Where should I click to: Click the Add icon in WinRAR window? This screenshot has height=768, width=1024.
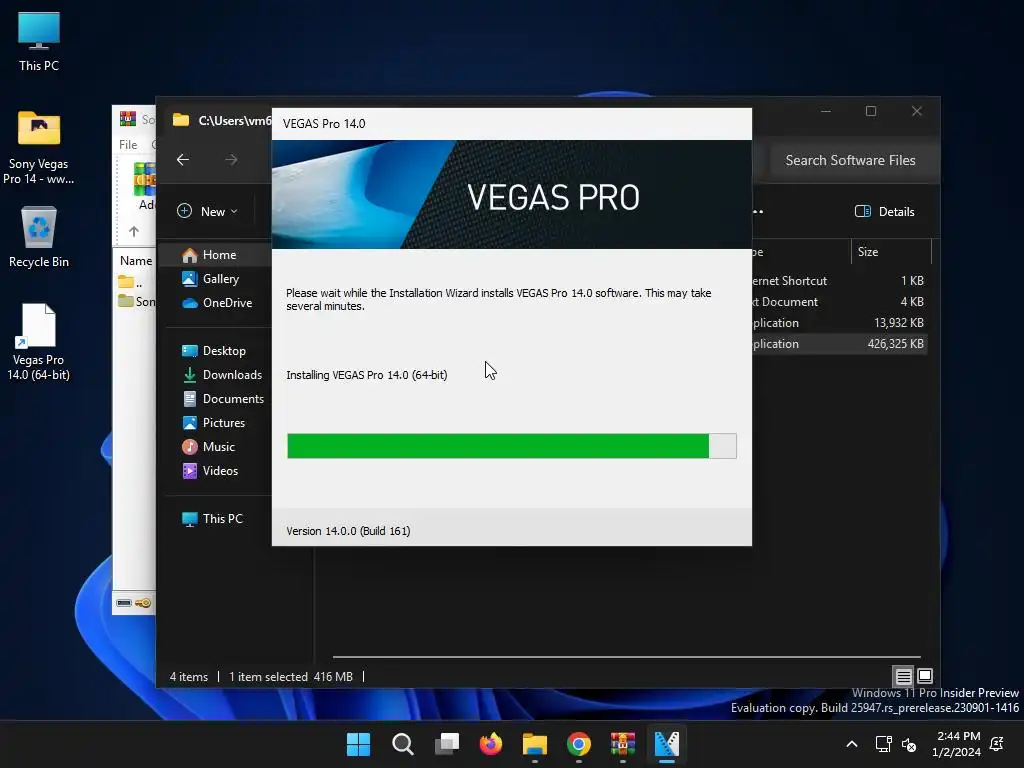tap(145, 186)
